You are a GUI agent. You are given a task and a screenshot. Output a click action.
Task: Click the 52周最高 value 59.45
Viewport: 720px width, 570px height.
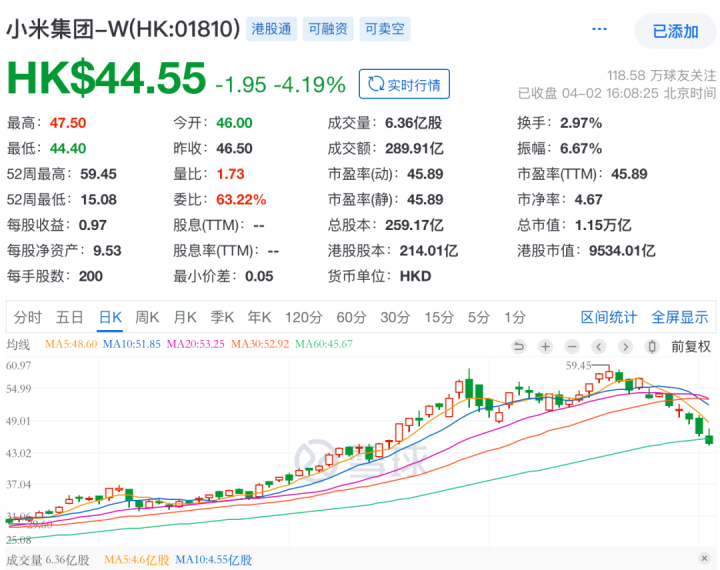(98, 174)
